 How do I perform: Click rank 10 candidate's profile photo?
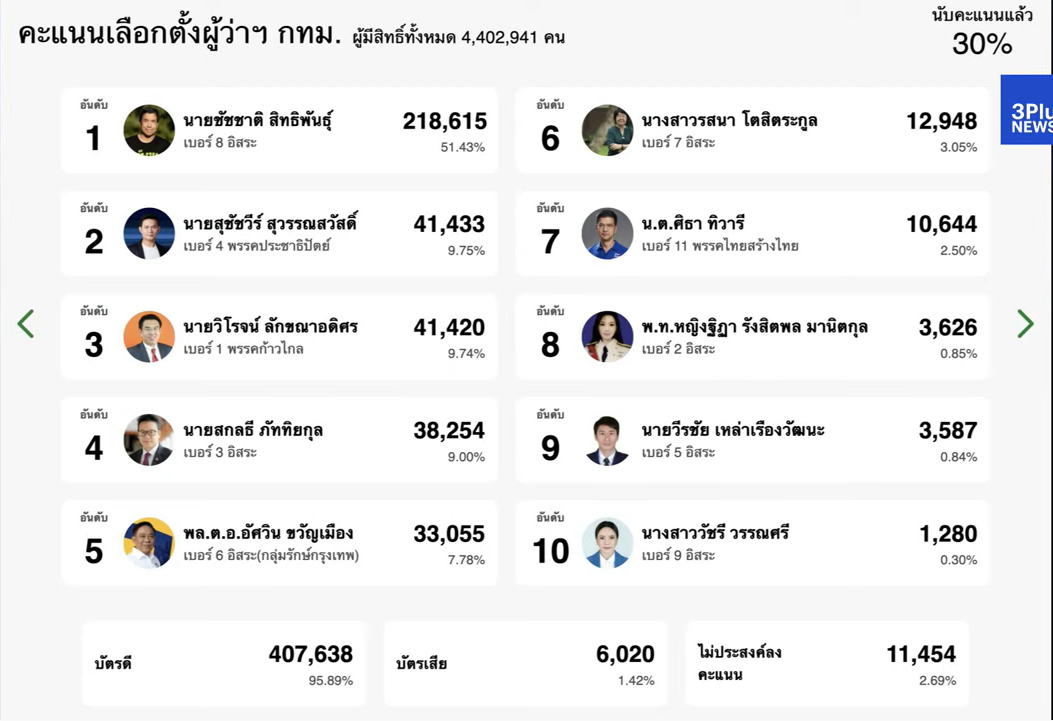tap(607, 543)
